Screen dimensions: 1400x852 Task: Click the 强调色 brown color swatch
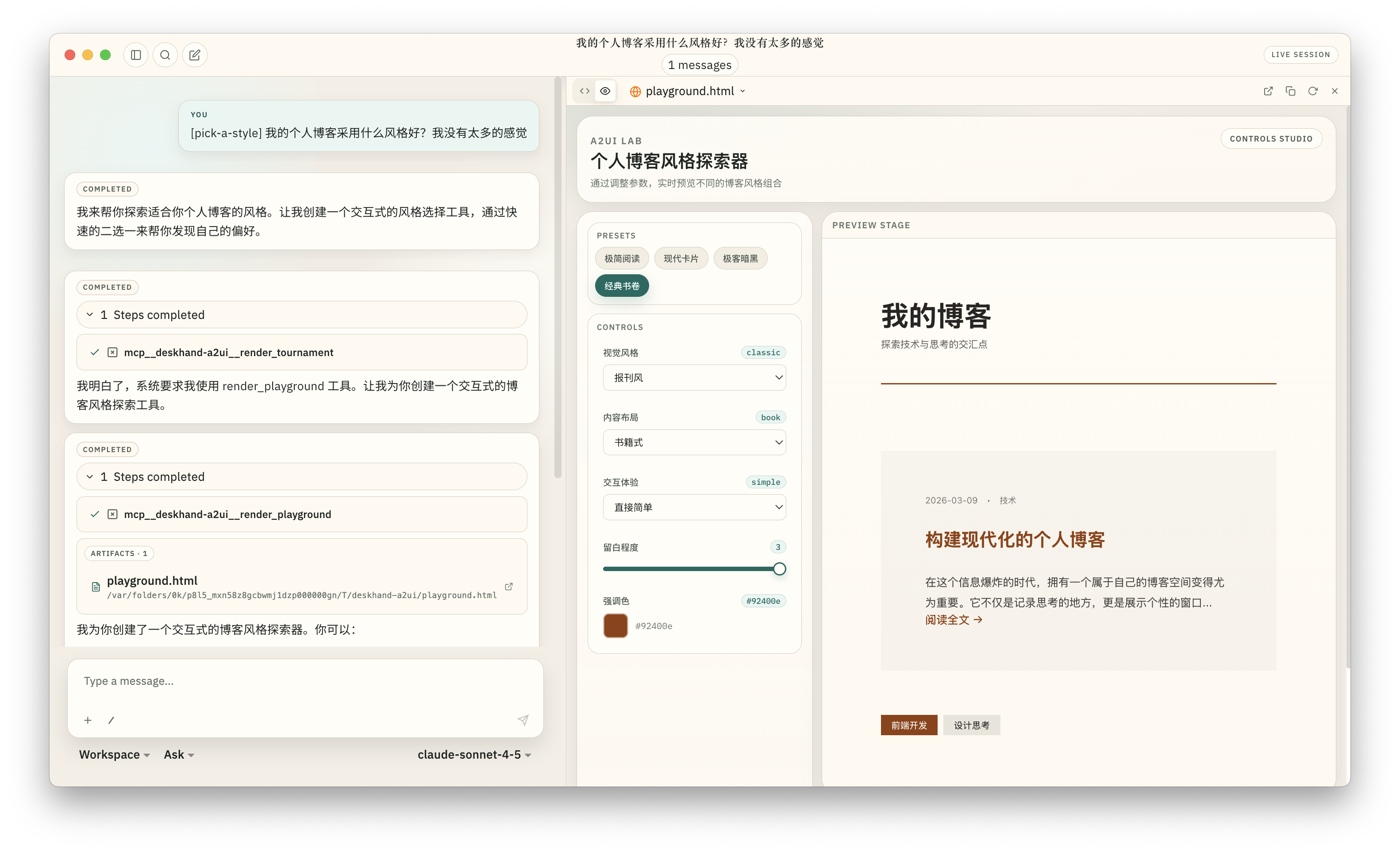tap(615, 626)
